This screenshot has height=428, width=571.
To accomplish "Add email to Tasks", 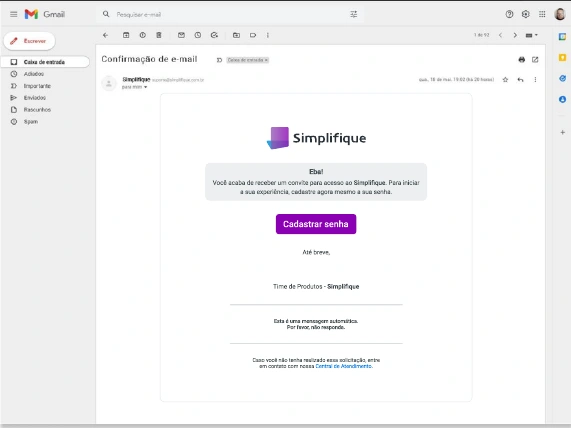I will [214, 35].
